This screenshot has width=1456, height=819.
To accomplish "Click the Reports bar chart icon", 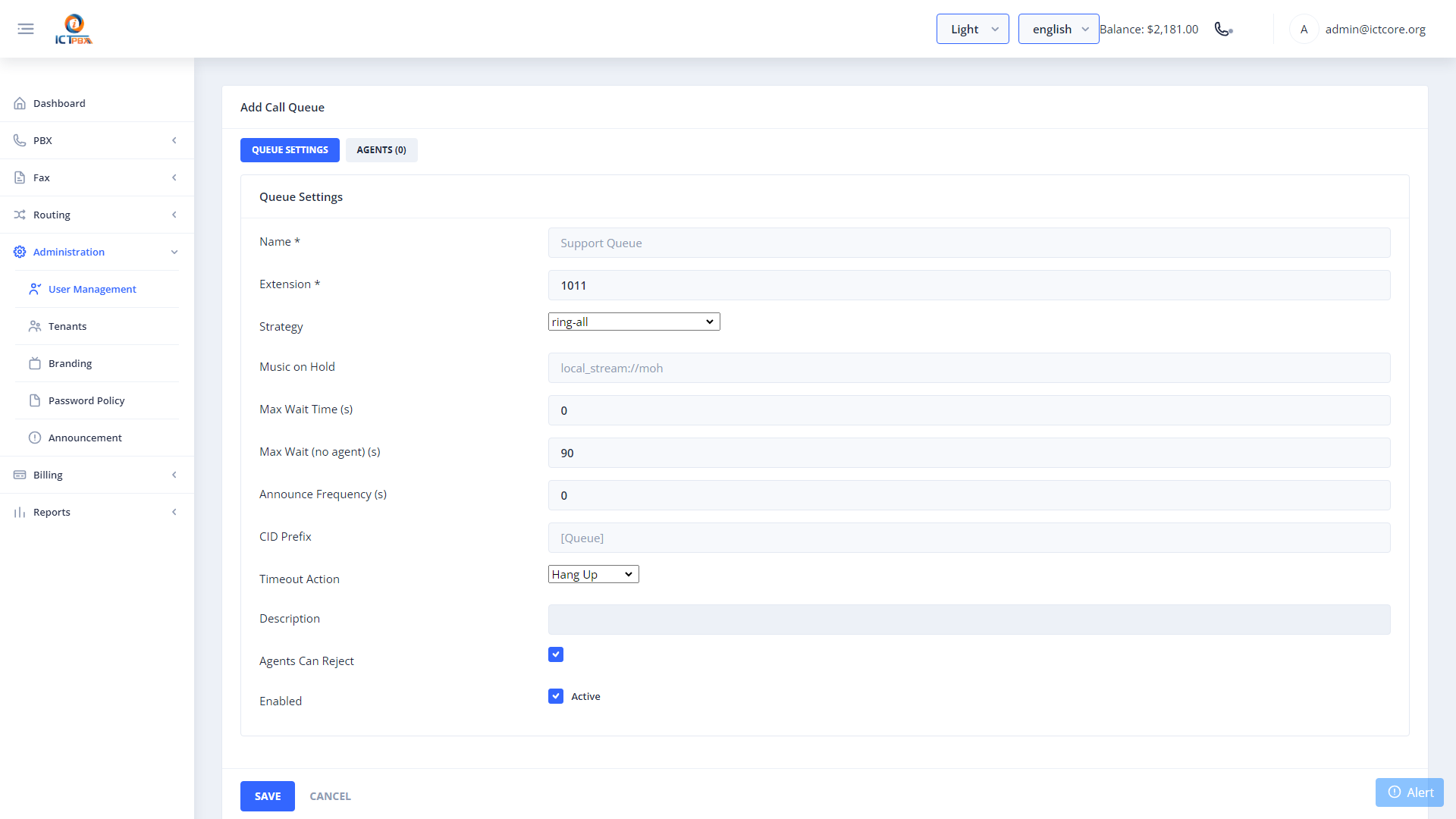I will coord(20,512).
